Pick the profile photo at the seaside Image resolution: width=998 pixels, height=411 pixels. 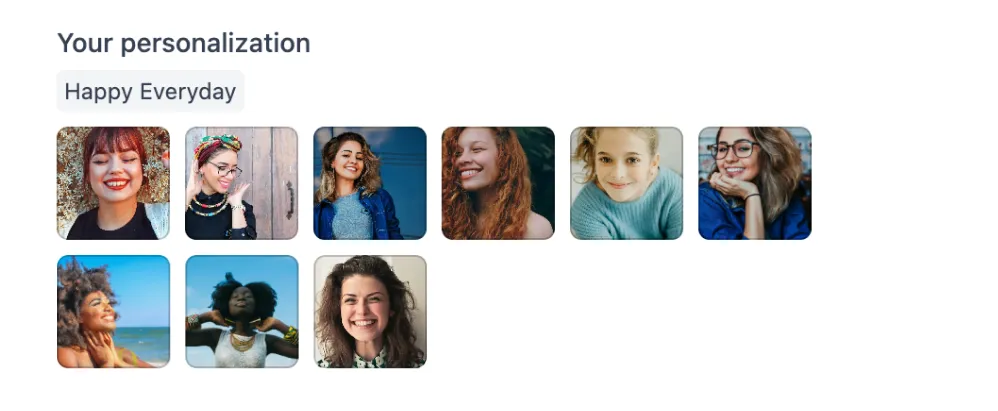pos(113,312)
